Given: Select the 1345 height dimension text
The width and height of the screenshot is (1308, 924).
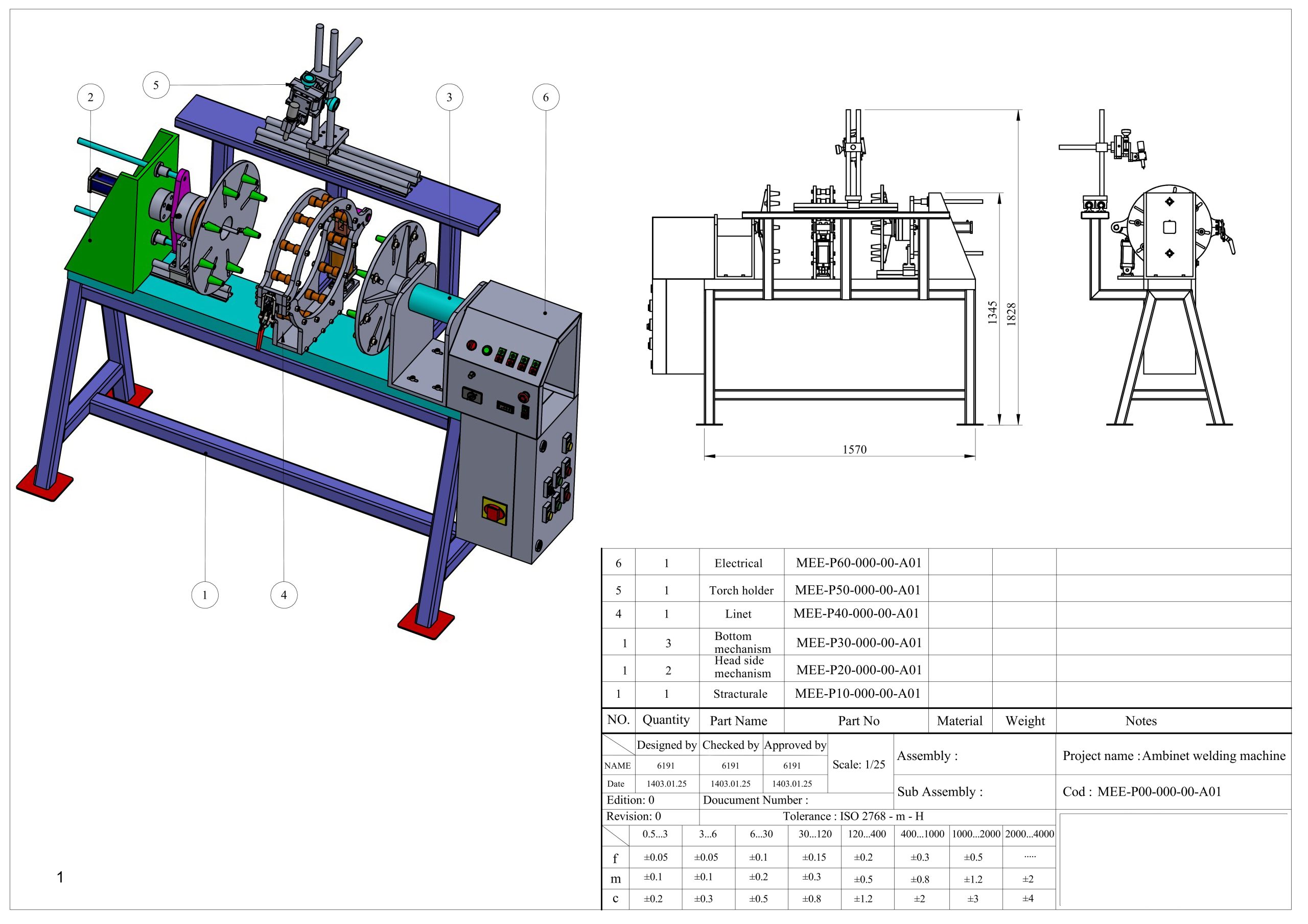Looking at the screenshot, I should coord(993,313).
